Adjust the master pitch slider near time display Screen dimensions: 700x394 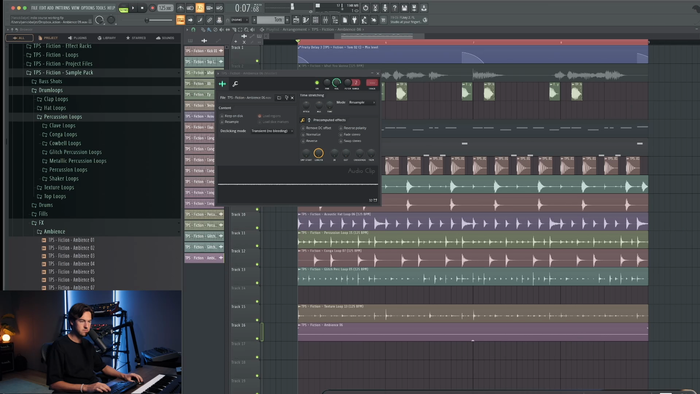pos(292,7)
